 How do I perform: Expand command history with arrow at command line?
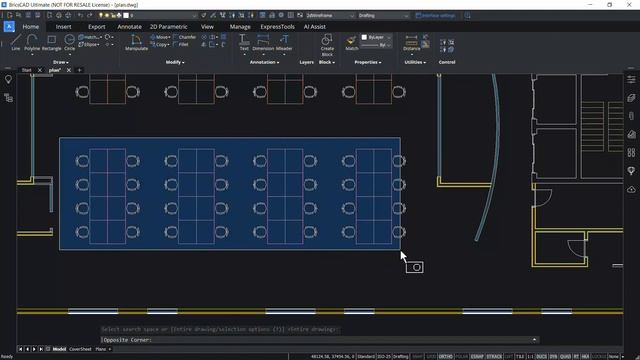(x=534, y=340)
